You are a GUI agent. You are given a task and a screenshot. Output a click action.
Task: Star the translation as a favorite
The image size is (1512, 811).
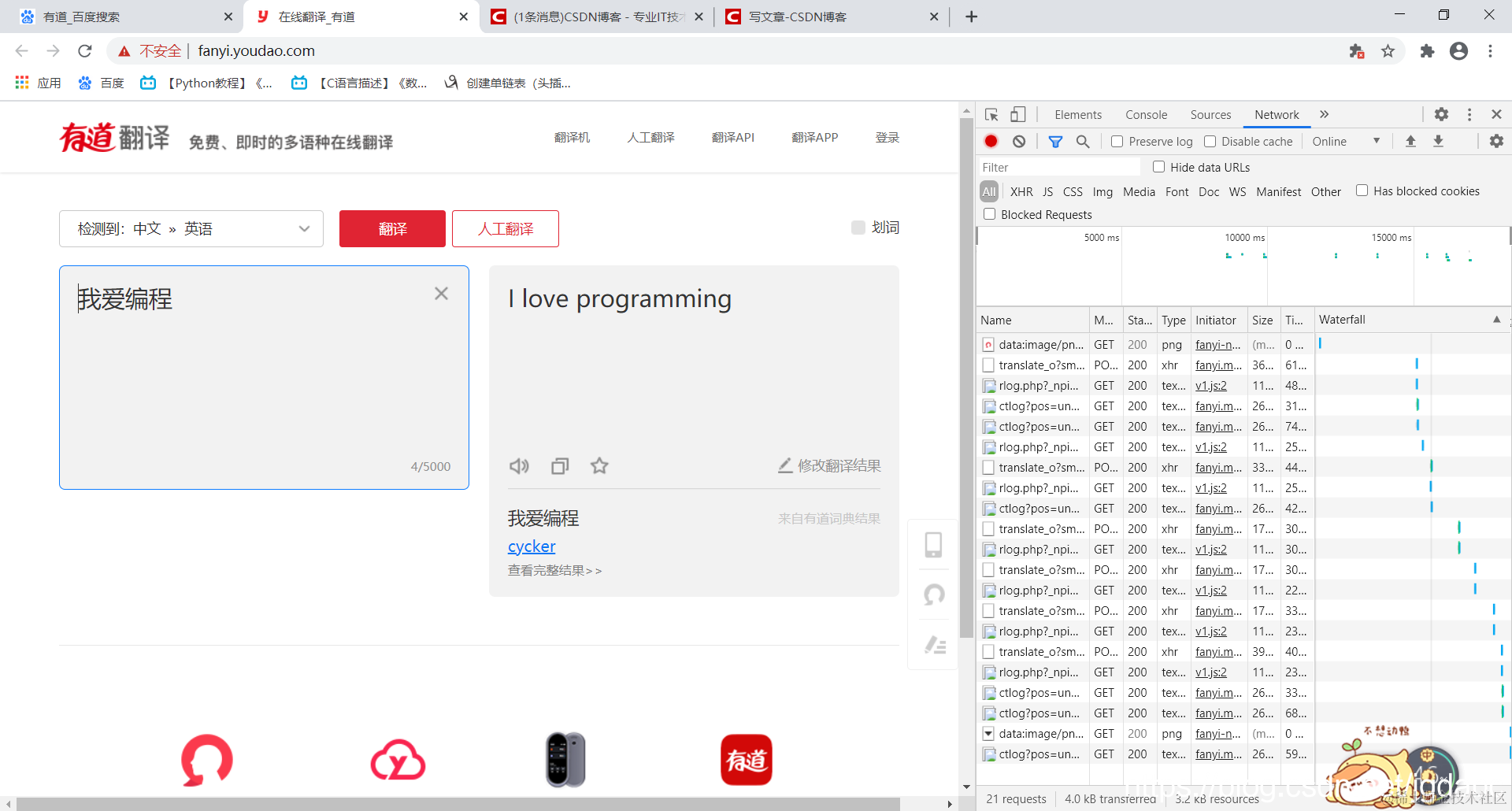tap(599, 465)
